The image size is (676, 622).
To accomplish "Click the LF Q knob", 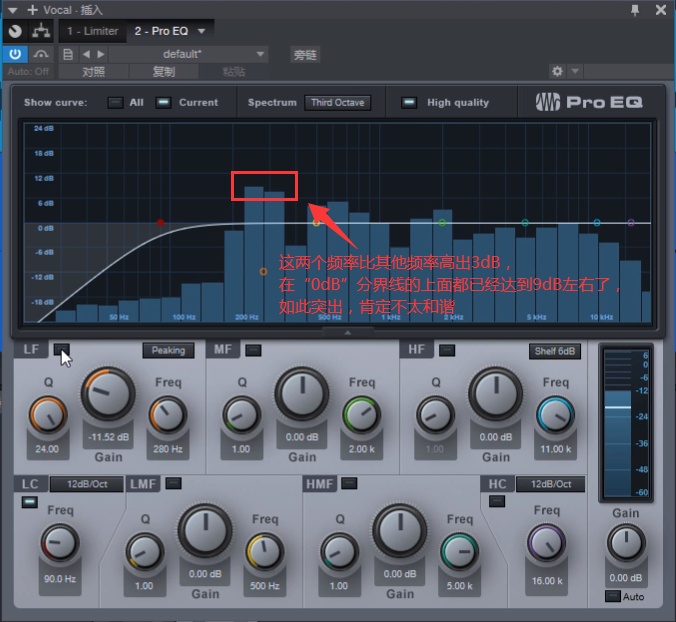I will tap(48, 415).
